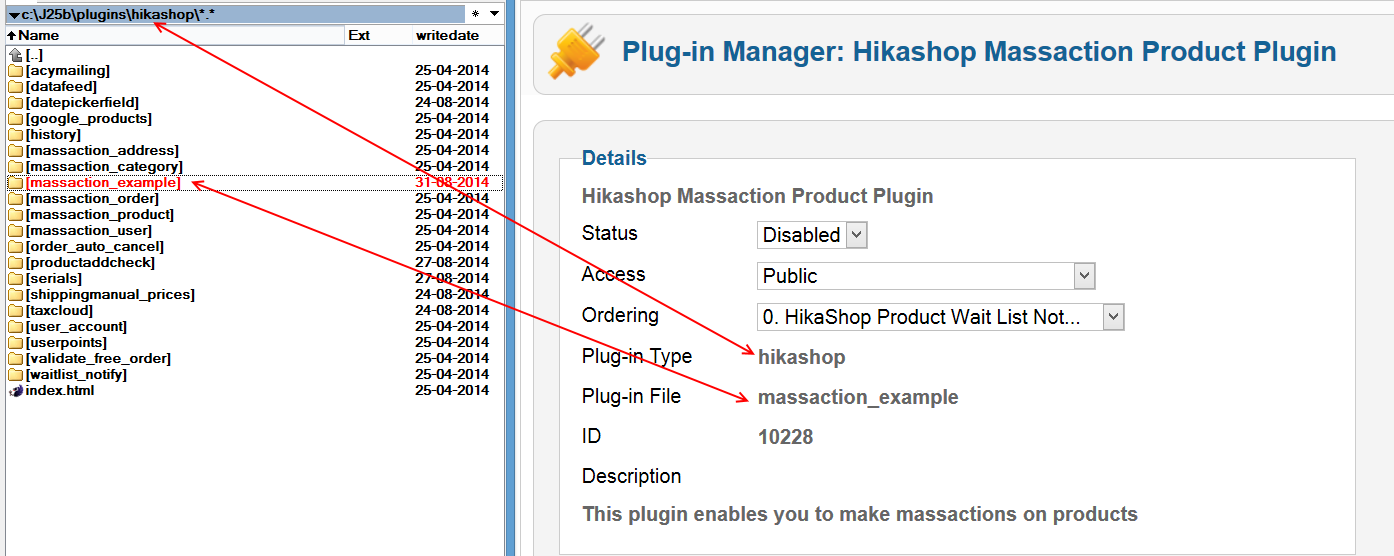1394x556 pixels.
Task: Select the productaddcheck folder icon
Action: (15, 263)
